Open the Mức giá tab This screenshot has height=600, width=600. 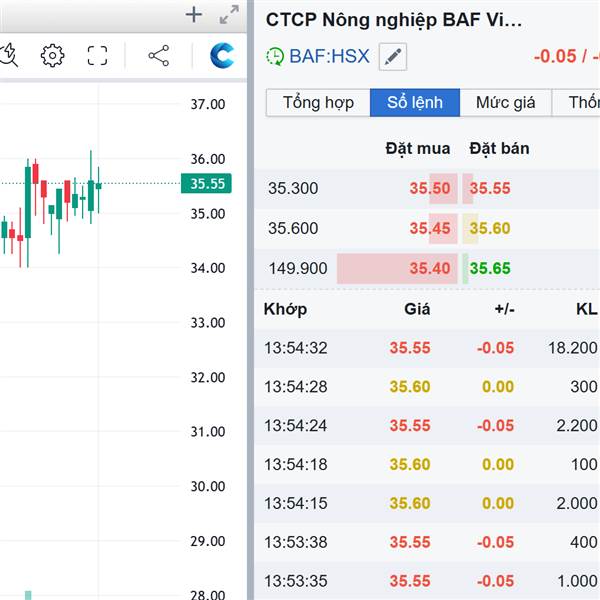(x=505, y=103)
